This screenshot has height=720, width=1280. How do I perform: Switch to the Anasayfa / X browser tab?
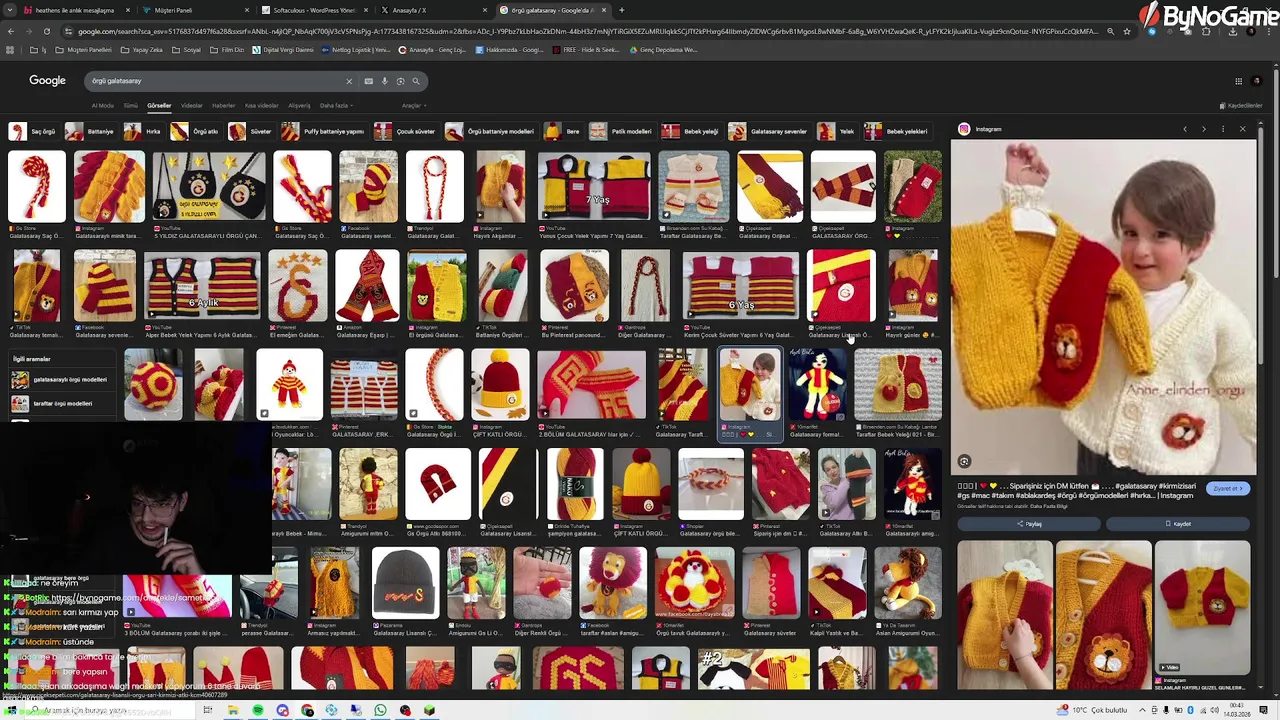pos(434,10)
